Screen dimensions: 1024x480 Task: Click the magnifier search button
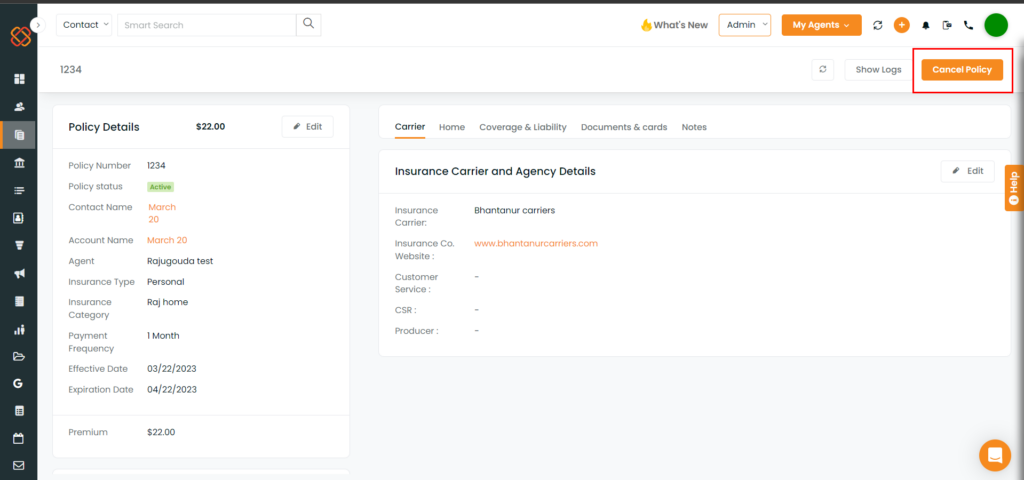[x=308, y=25]
